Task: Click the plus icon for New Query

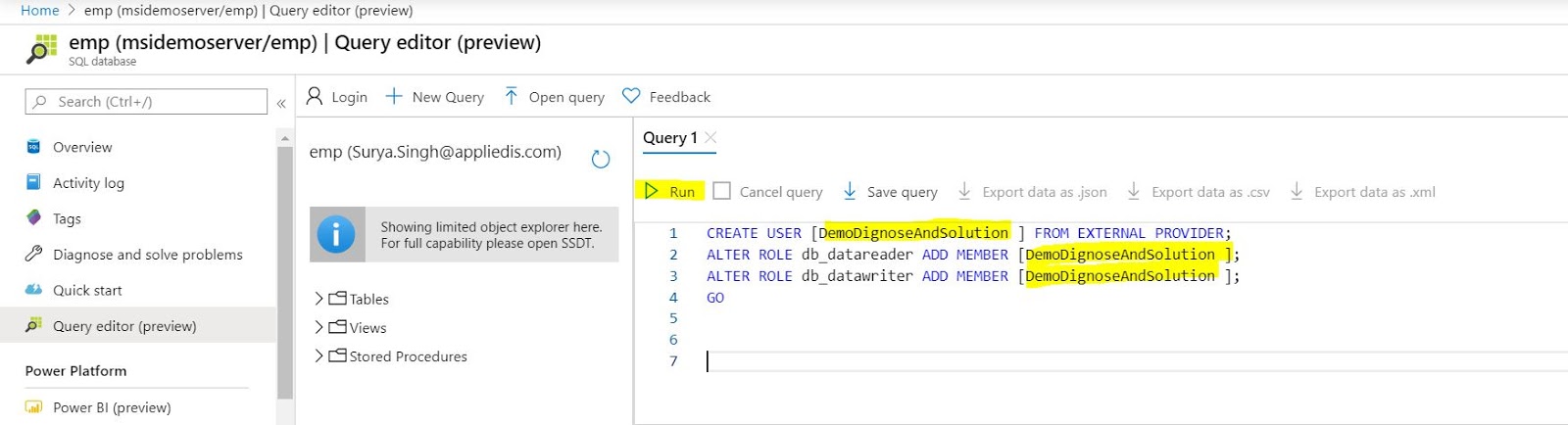Action: coord(394,96)
